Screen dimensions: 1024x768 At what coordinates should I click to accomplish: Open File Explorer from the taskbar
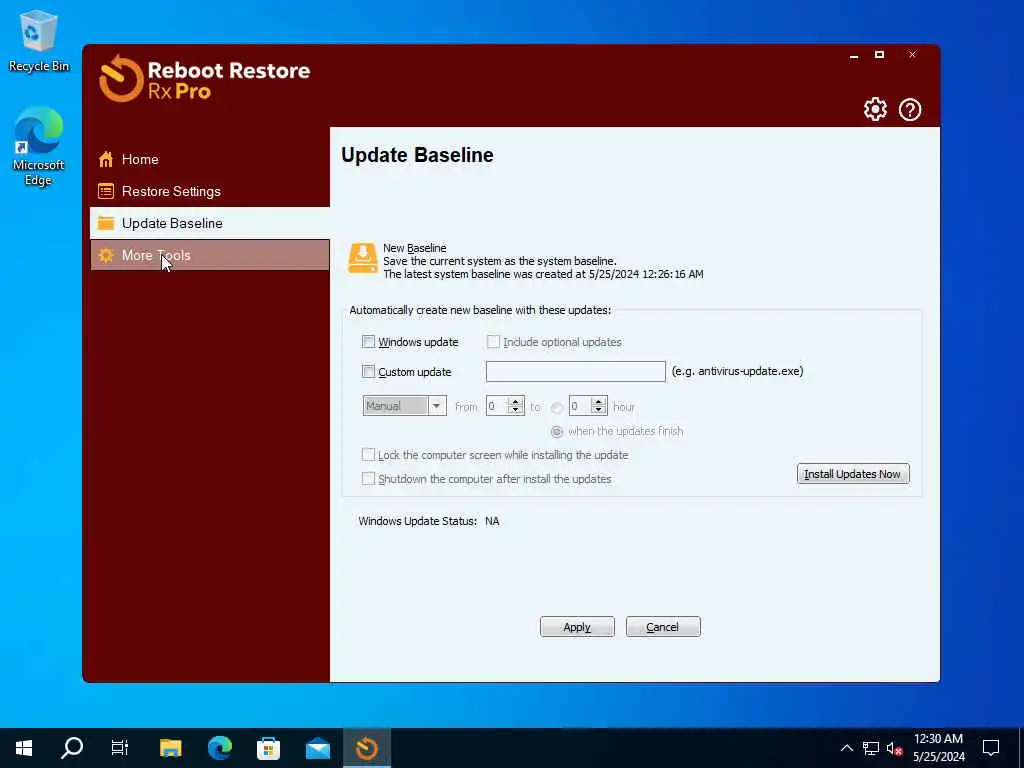[170, 748]
